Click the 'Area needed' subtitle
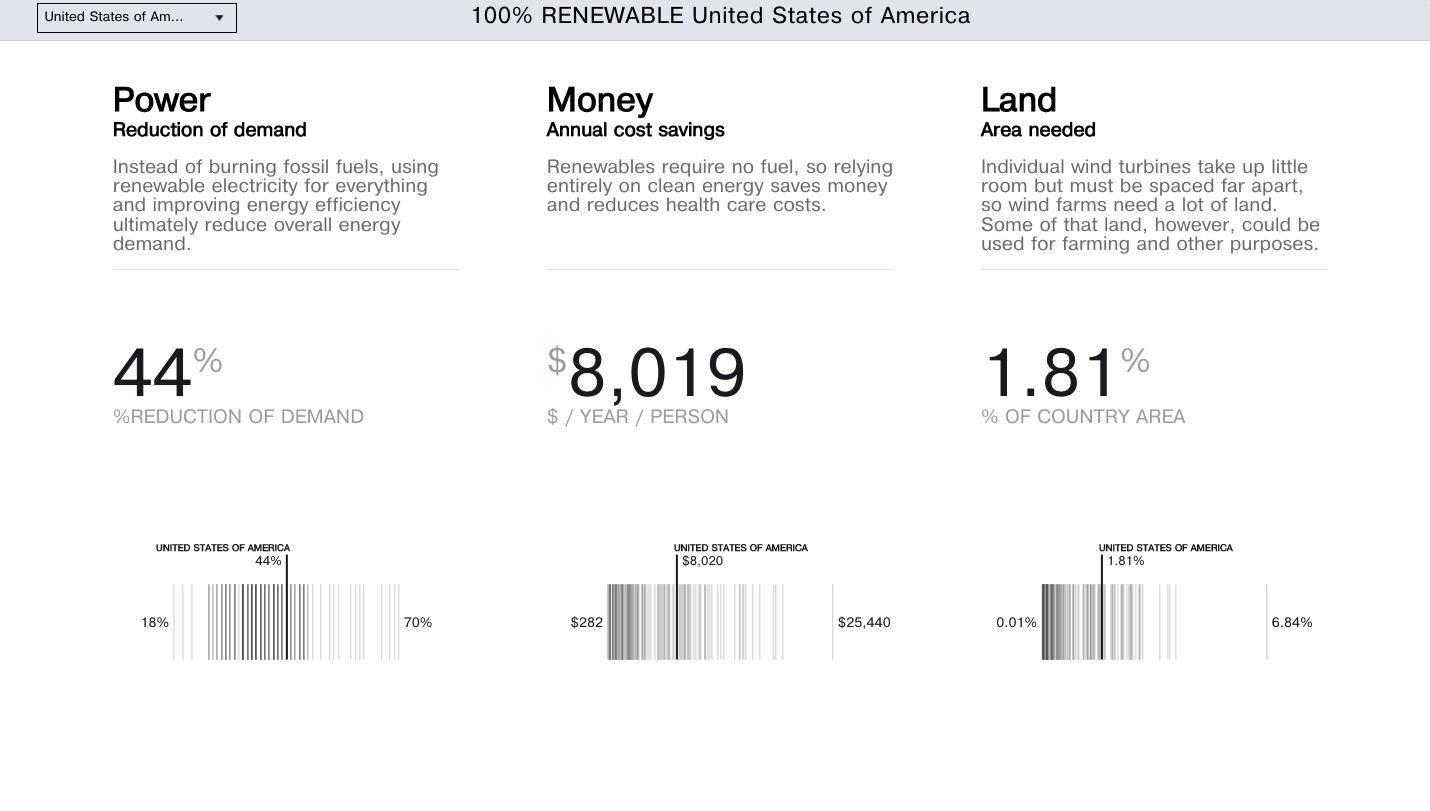This screenshot has width=1430, height=811. (x=1038, y=130)
